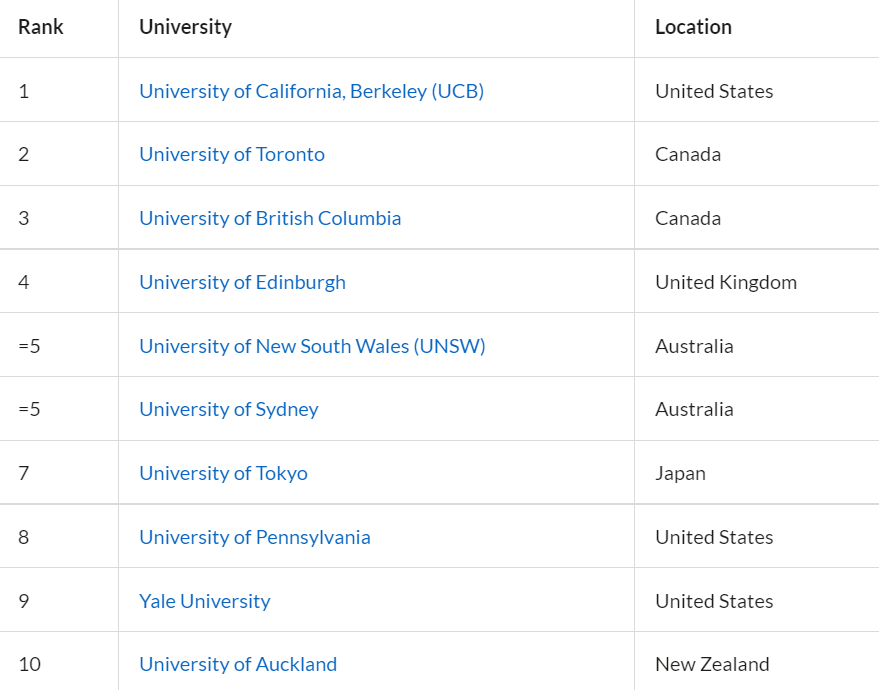879x690 pixels.
Task: Select the Japan location cell
Action: point(680,473)
